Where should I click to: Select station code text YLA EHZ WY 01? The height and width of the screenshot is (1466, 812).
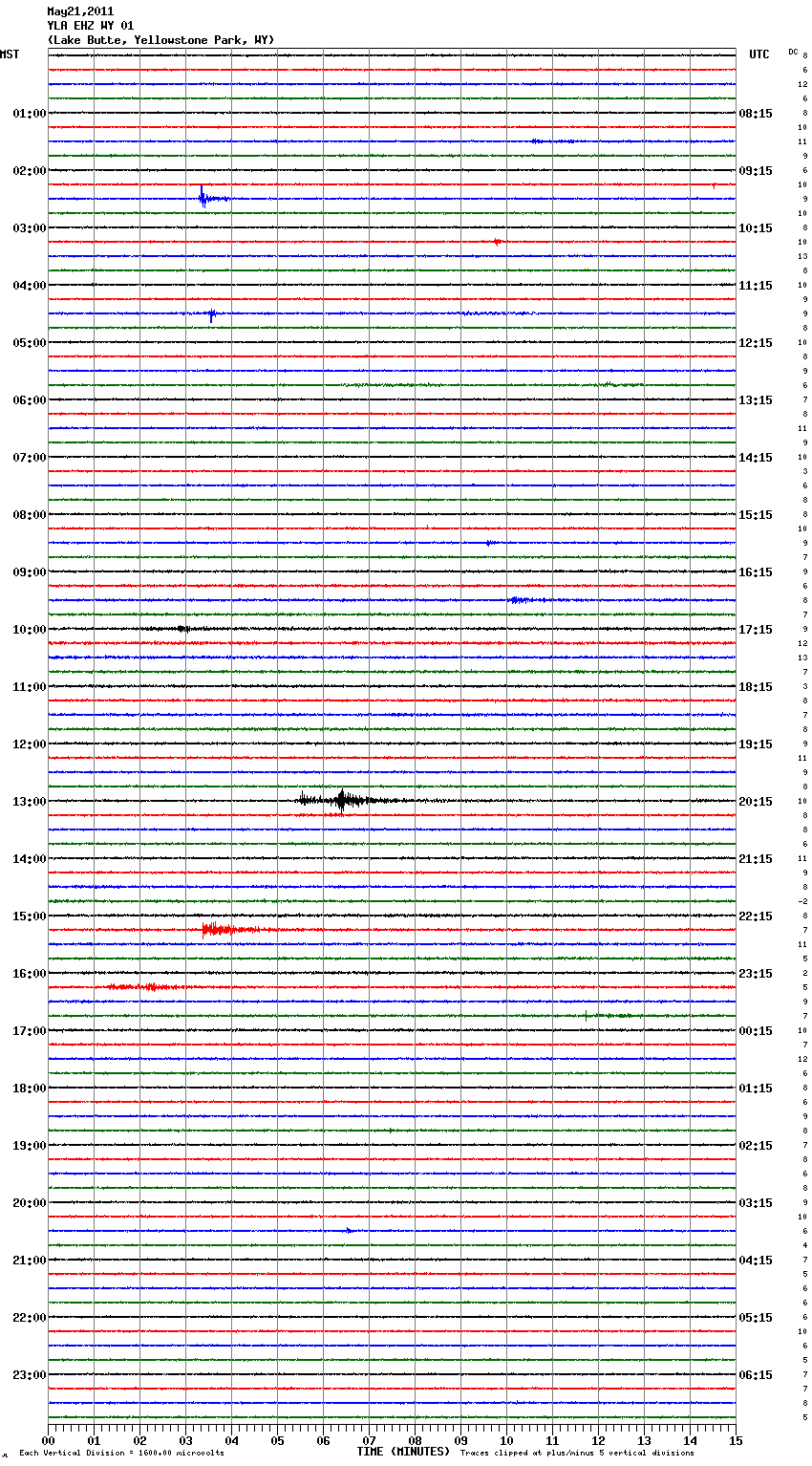(x=90, y=26)
